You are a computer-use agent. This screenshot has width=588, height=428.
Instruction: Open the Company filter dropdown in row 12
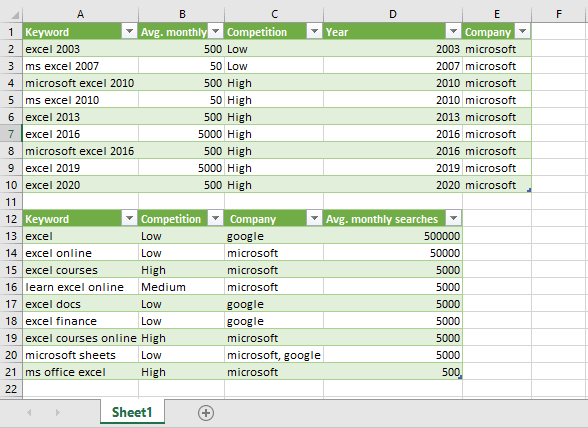click(314, 219)
